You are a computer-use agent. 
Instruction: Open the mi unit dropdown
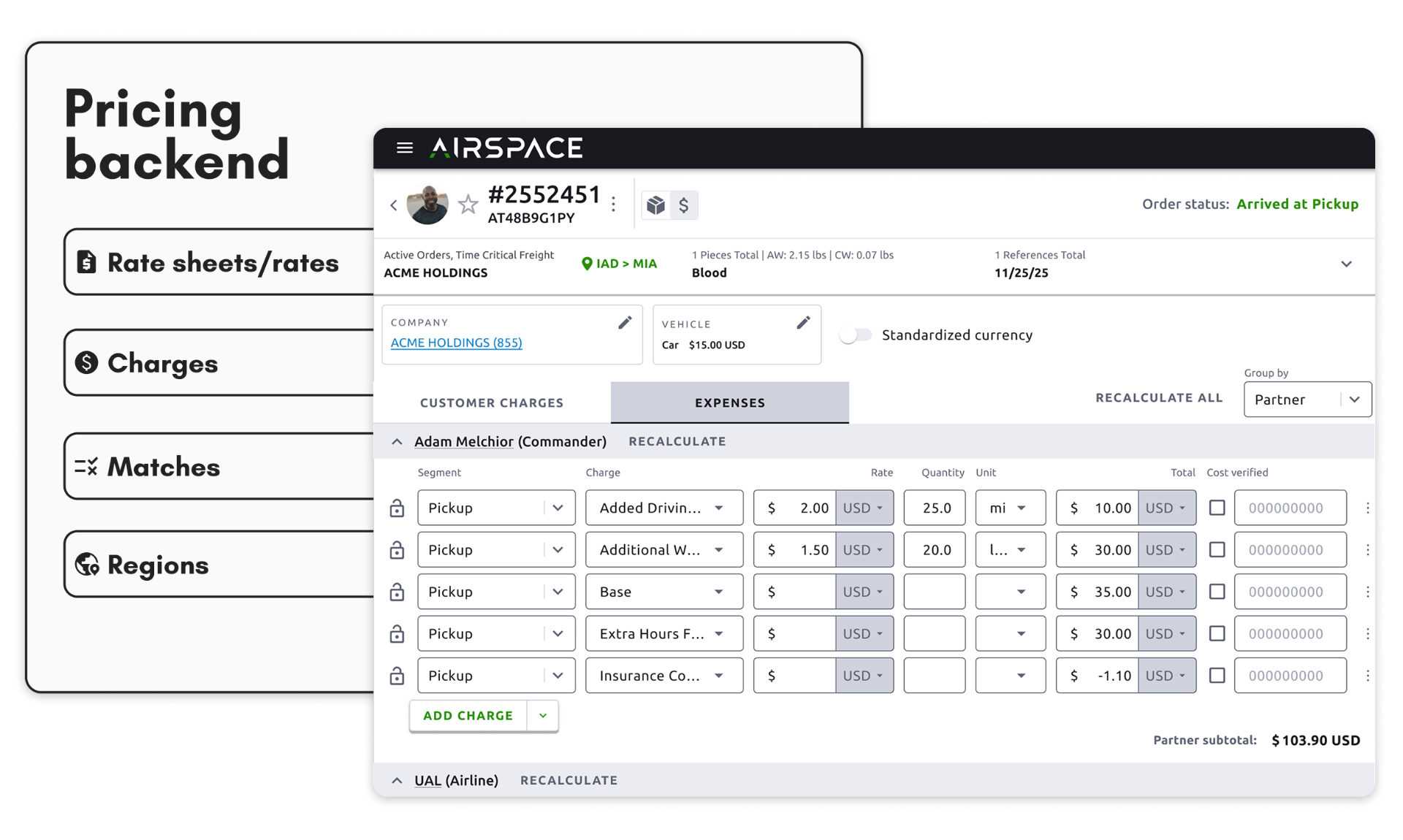1010,508
